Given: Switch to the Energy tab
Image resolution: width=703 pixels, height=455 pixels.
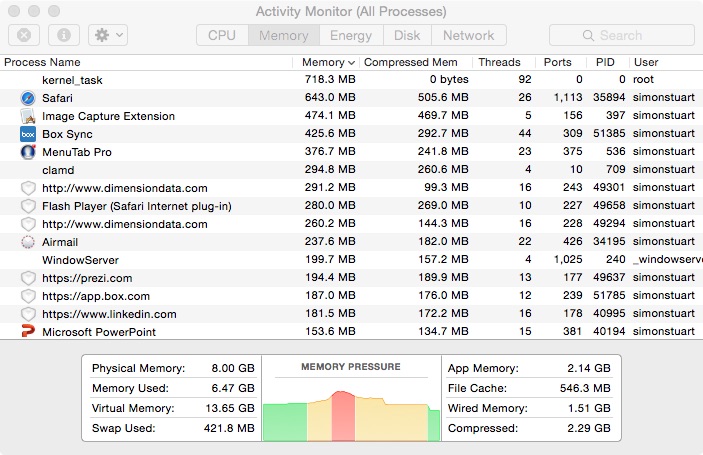Looking at the screenshot, I should point(351,35).
